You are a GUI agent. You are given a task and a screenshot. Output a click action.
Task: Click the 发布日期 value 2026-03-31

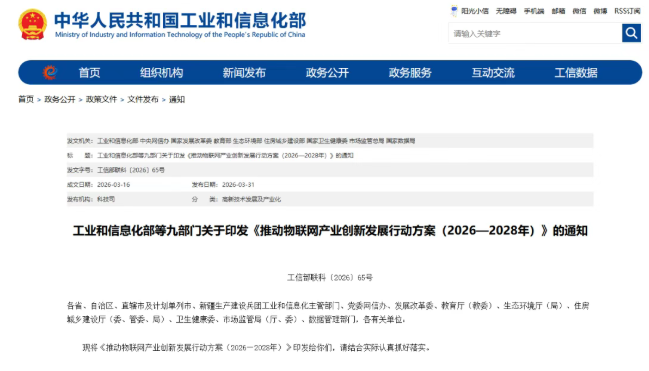click(238, 185)
